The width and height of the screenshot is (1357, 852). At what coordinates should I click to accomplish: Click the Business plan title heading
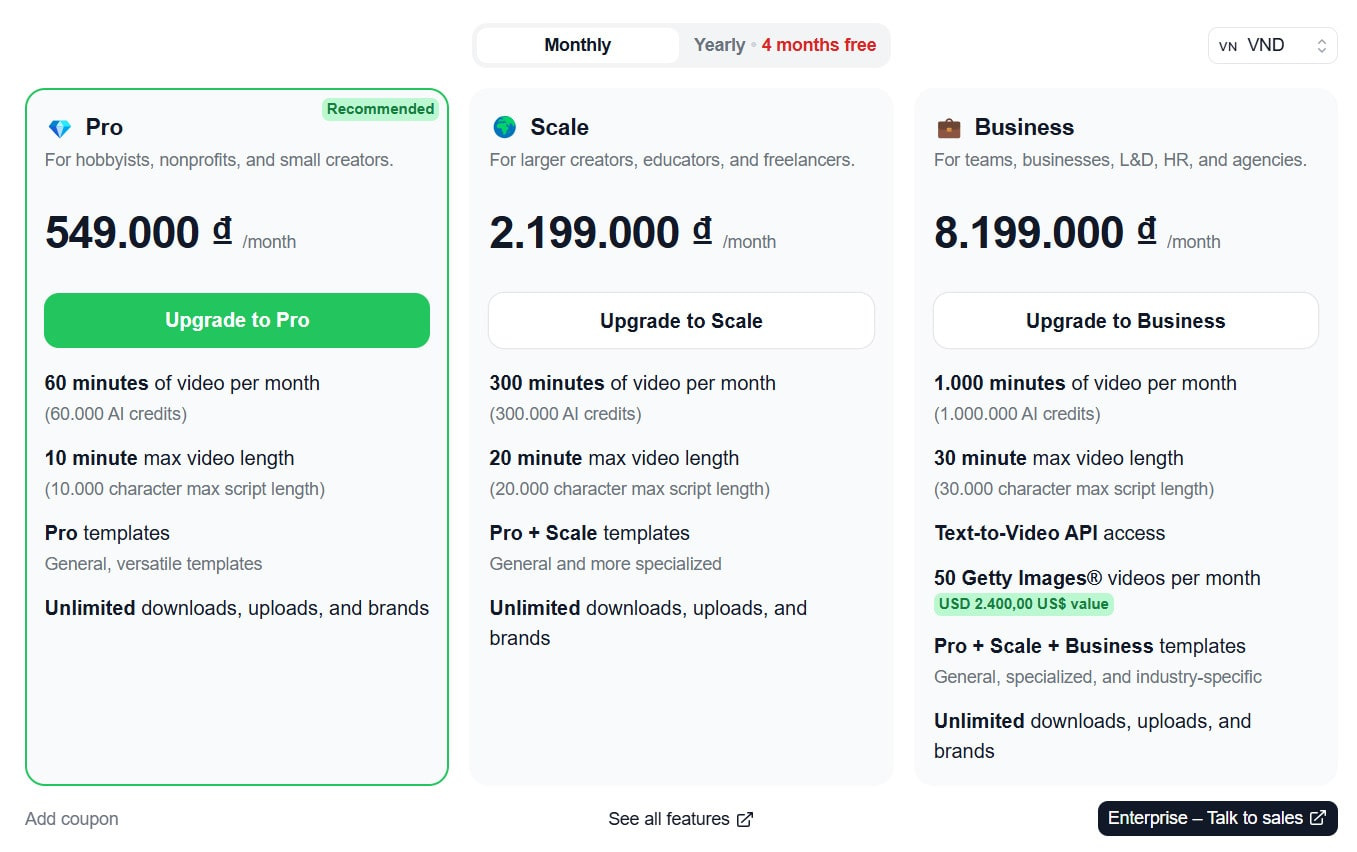point(1024,127)
